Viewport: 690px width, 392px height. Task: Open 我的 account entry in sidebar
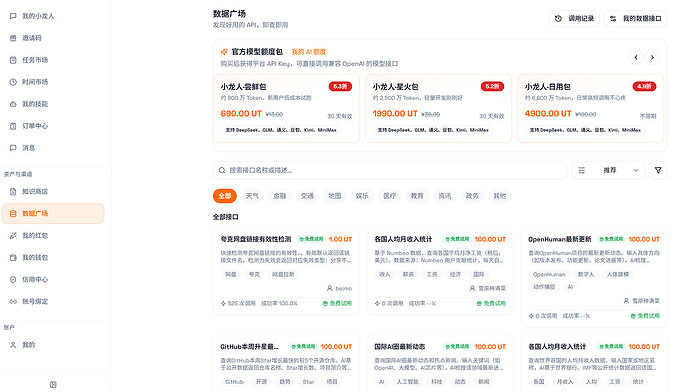click(53, 345)
